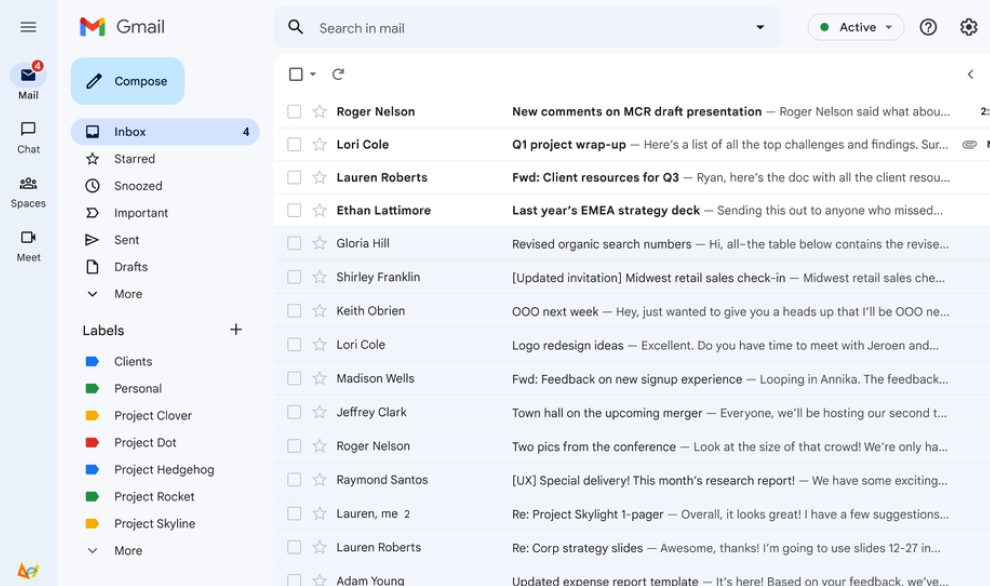Show search options arrow in search bar
The width and height of the screenshot is (990, 586).
tap(760, 27)
